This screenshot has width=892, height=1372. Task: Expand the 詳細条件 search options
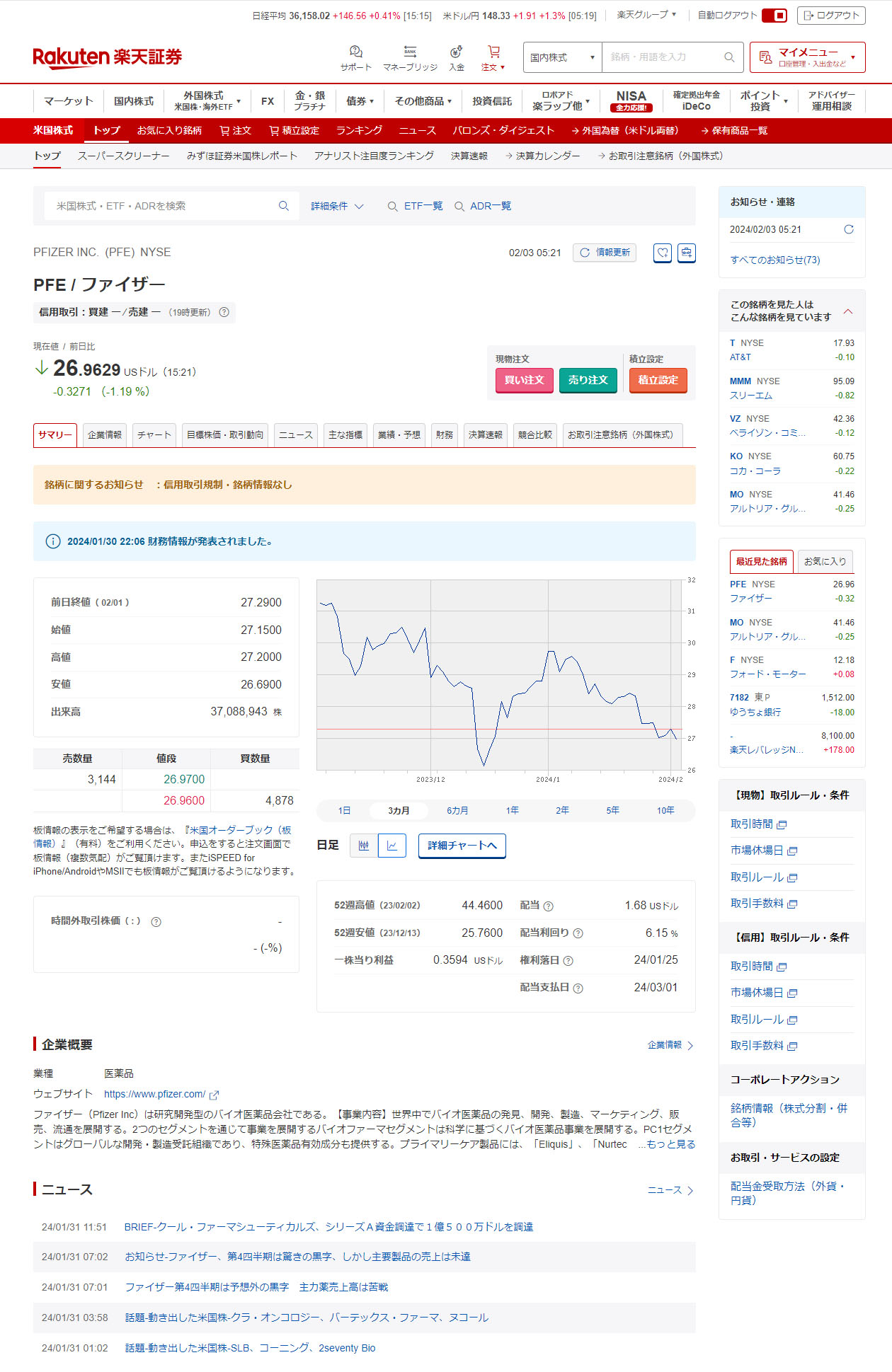[337, 206]
